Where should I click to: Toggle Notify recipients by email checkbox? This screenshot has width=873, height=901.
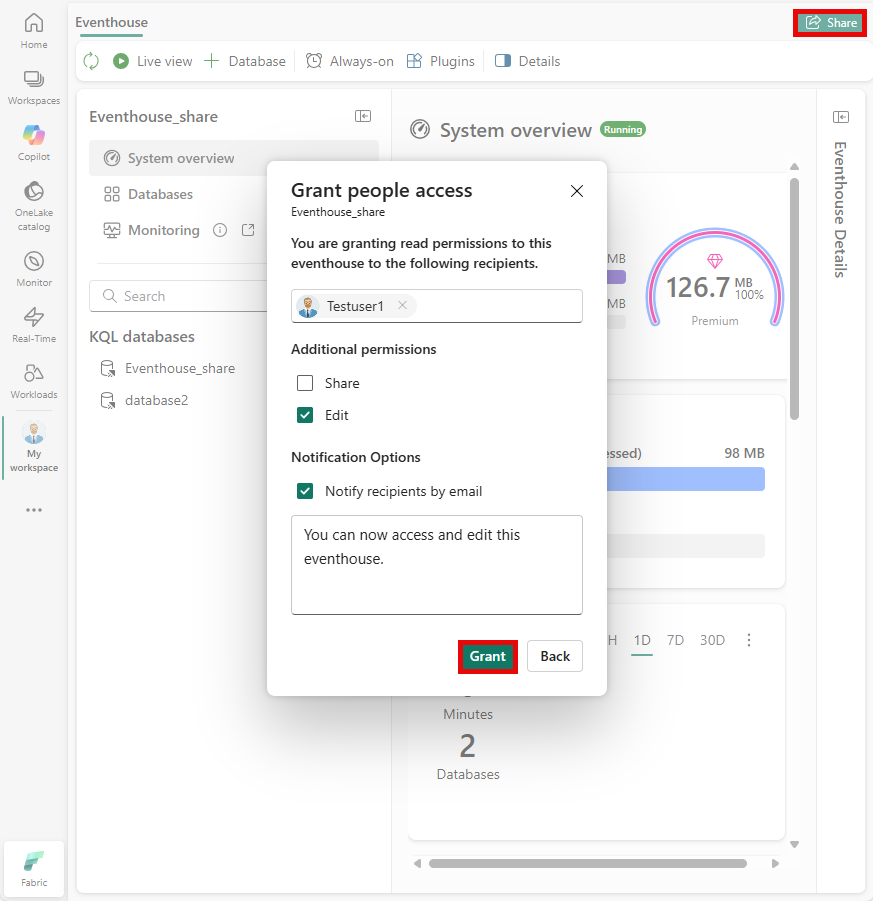305,491
